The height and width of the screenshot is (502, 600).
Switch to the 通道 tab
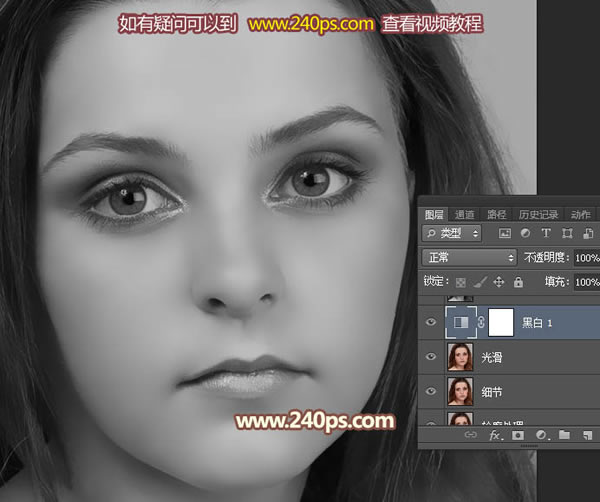[465, 215]
